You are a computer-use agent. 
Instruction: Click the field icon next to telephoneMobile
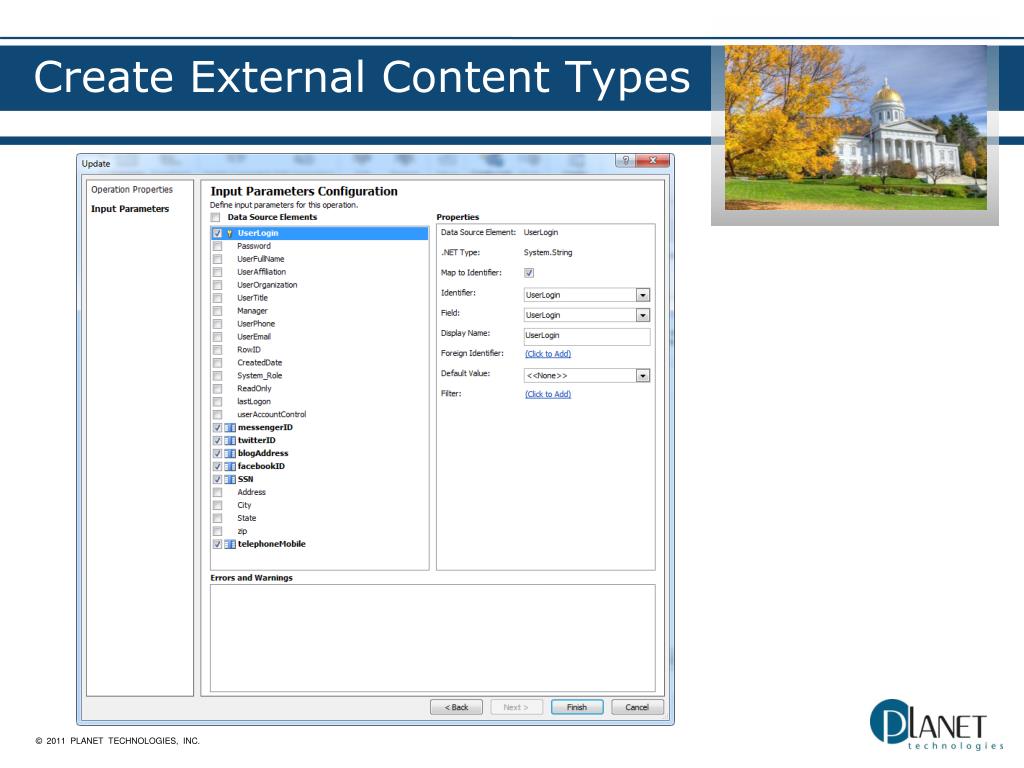point(230,544)
